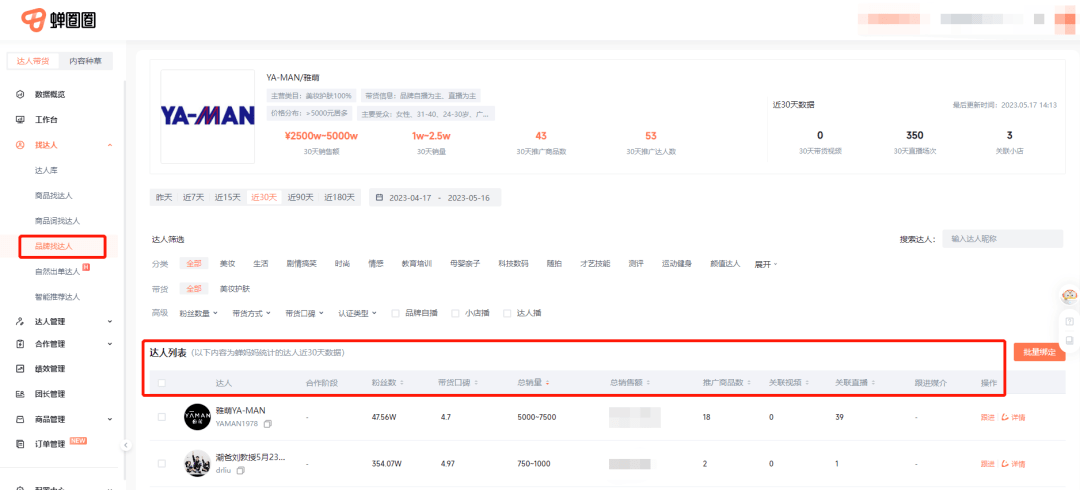Viewport: 1080px width, 490px height.
Task: Open 自然出单达人 in the sidebar
Action: pyautogui.click(x=58, y=272)
